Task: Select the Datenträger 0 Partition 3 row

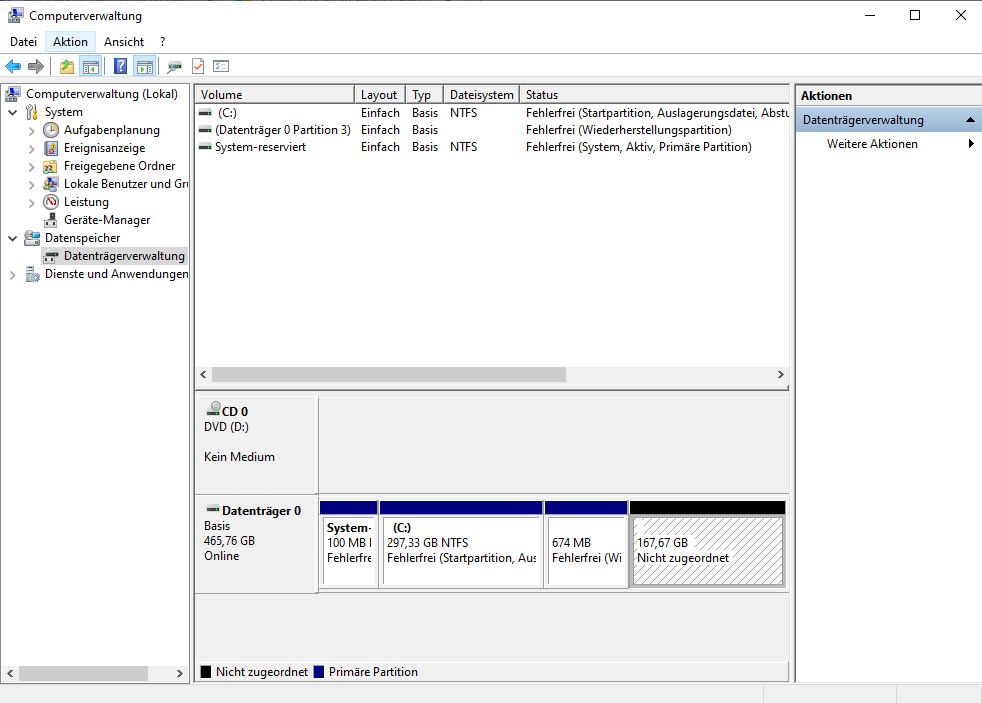Action: (492, 130)
